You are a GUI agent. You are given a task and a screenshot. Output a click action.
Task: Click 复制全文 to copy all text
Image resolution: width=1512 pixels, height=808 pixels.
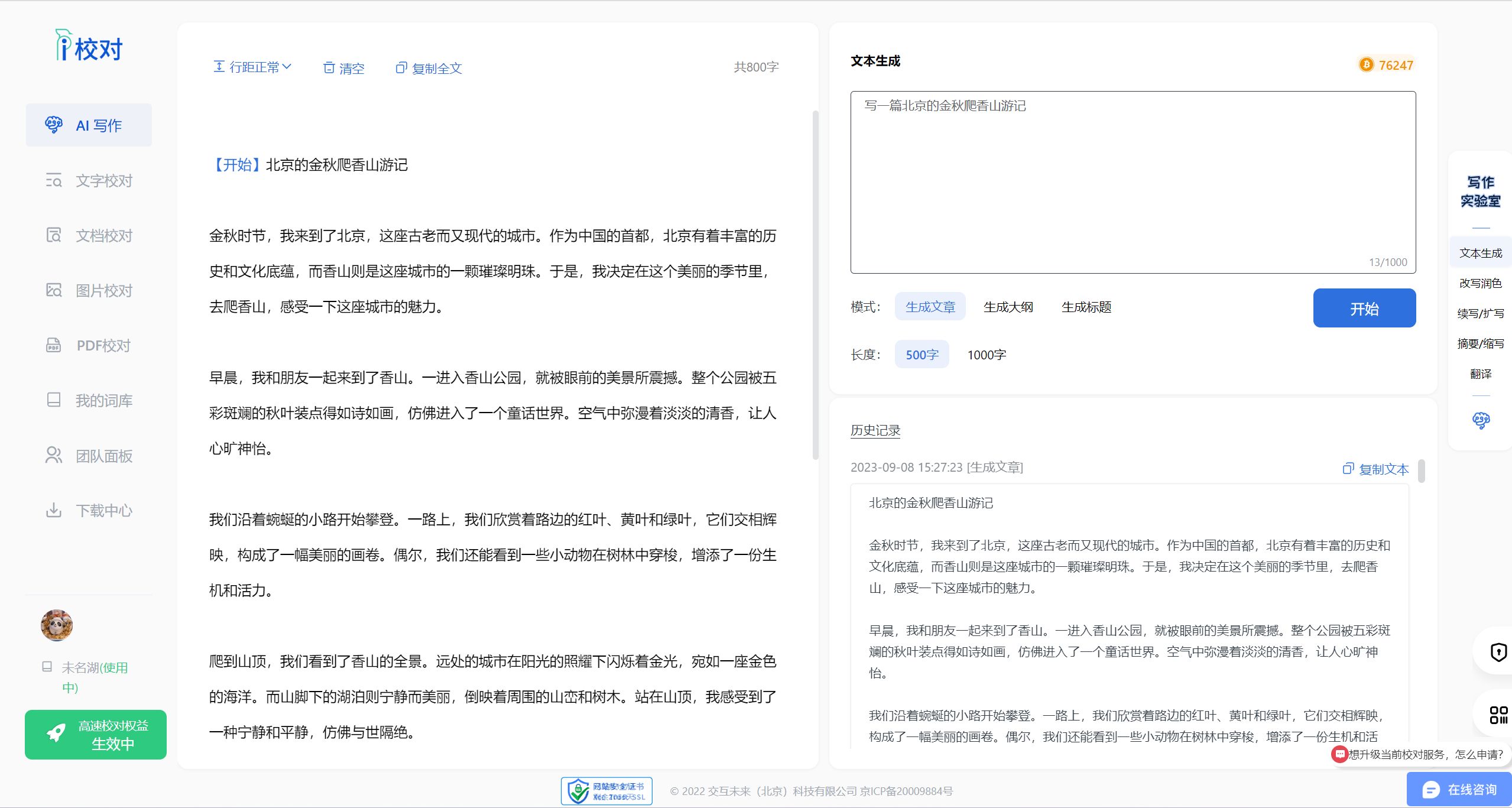(x=429, y=69)
